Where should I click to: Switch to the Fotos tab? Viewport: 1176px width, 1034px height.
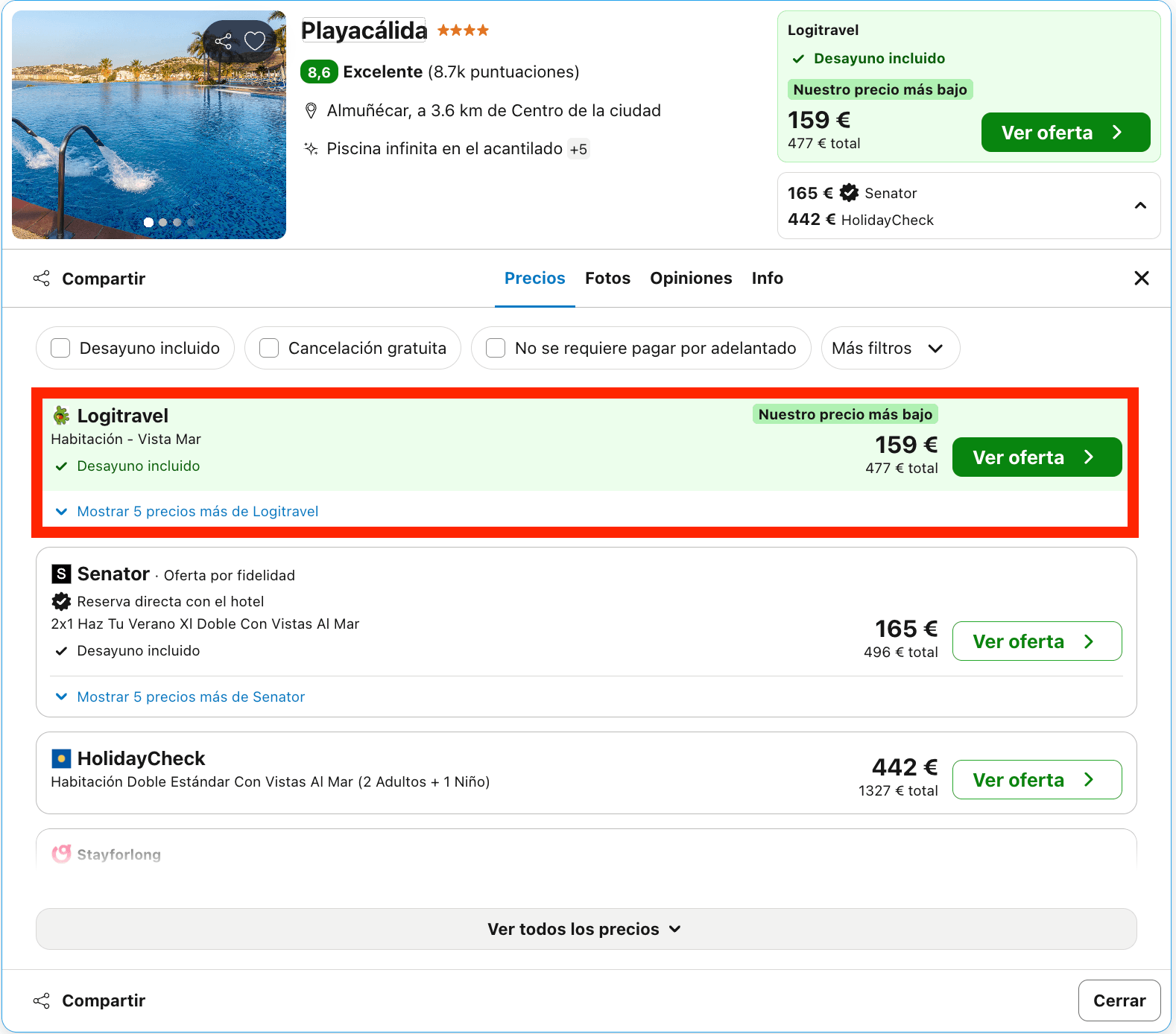607,278
